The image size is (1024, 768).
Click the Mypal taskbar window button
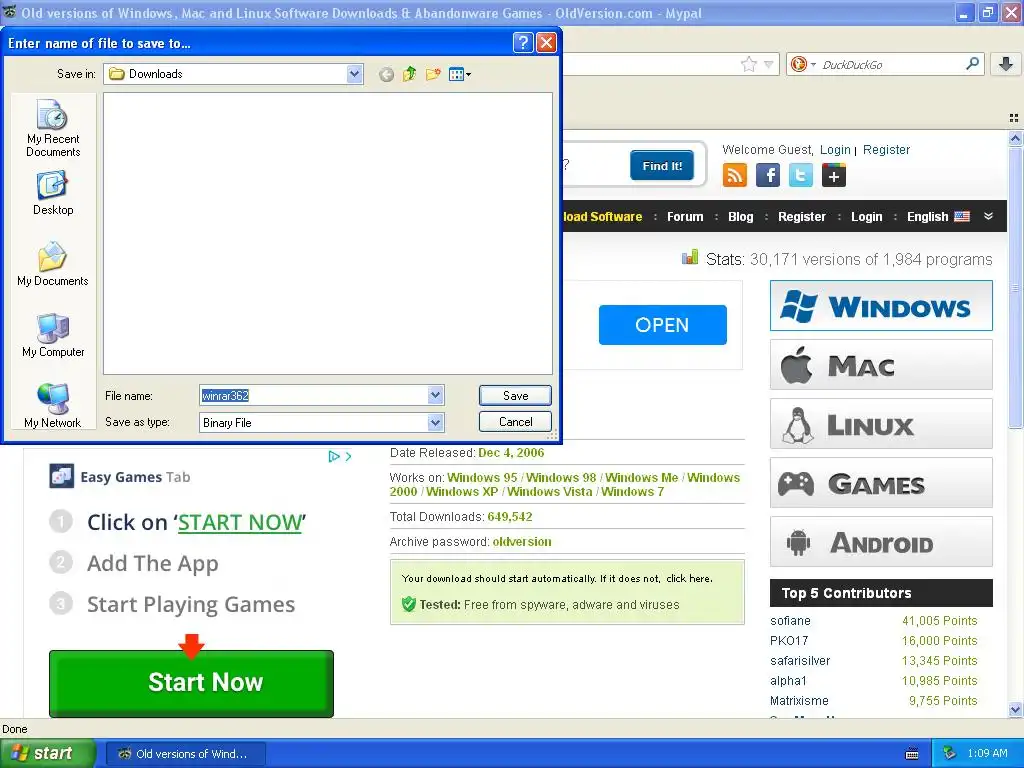coord(185,754)
